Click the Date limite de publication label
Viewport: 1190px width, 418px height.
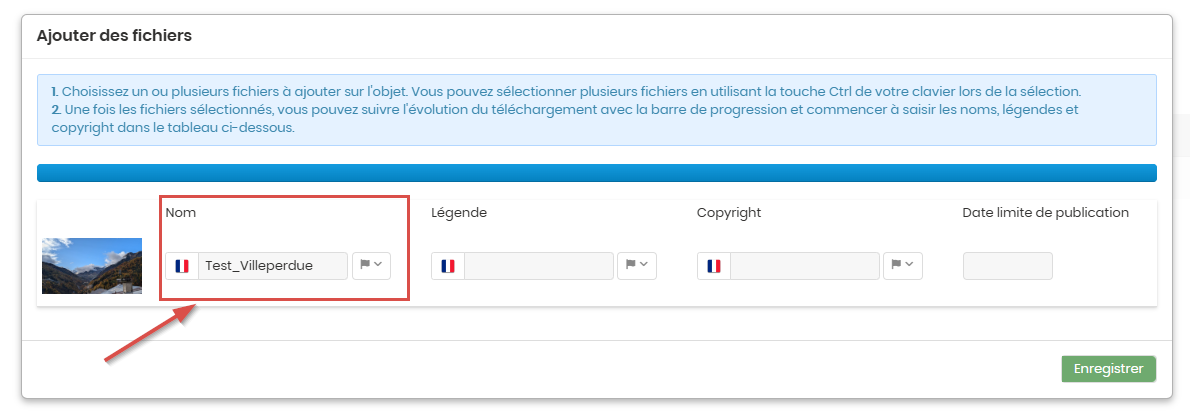[1046, 213]
